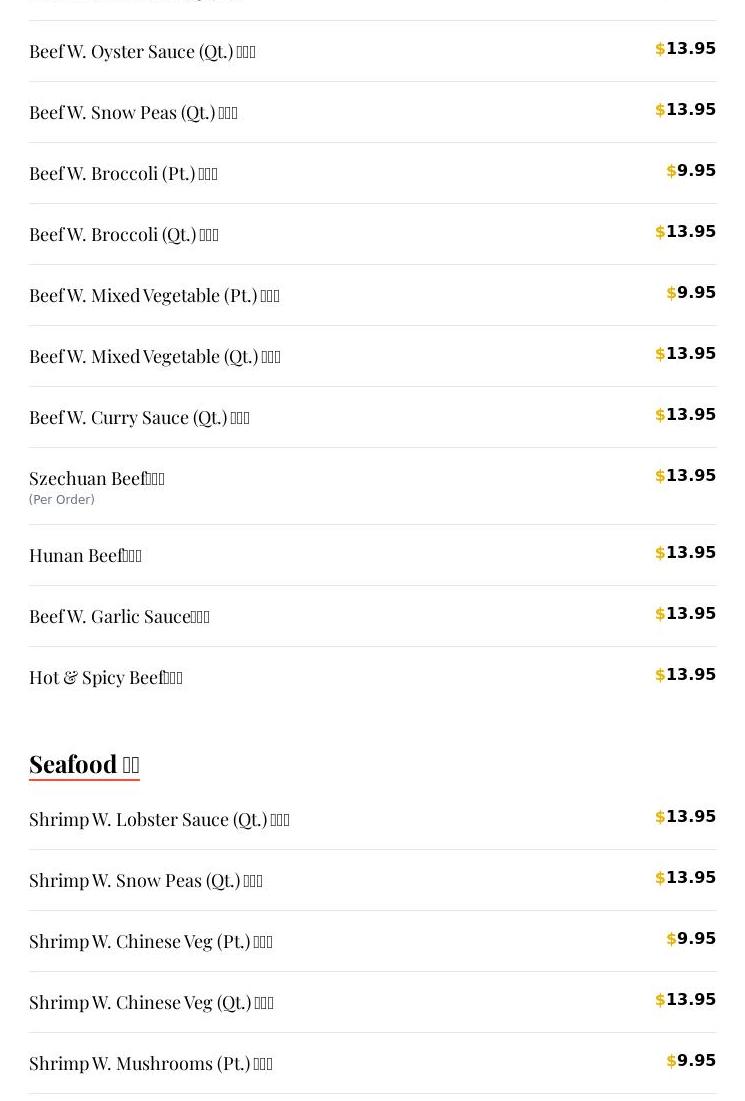Image resolution: width=745 pixels, height=1101 pixels.
Task: Select Shrimp W. Mushrooms (Pt.) item
Action: tap(151, 1064)
